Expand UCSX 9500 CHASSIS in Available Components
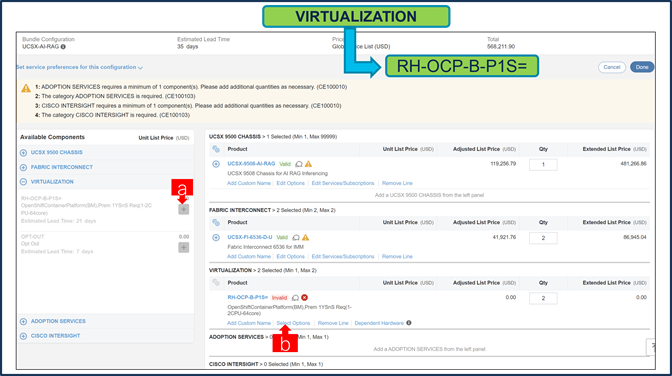 point(23,153)
